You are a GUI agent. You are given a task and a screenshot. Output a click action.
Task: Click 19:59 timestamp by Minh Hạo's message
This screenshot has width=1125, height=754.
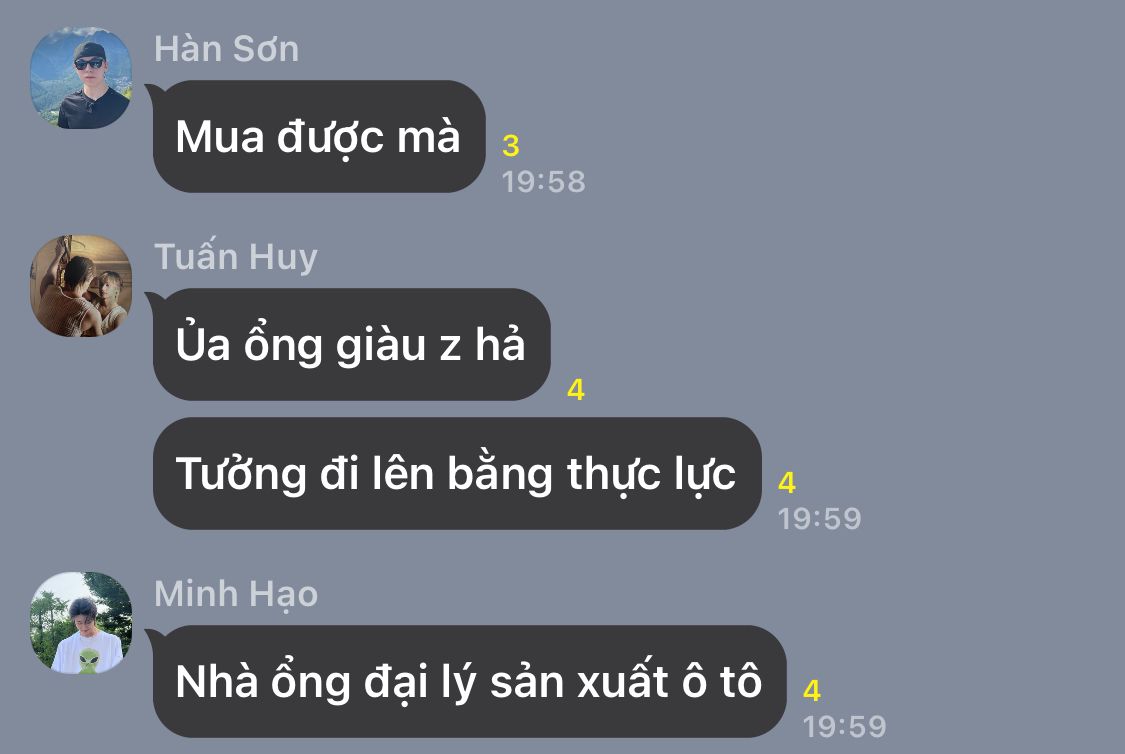click(x=844, y=727)
